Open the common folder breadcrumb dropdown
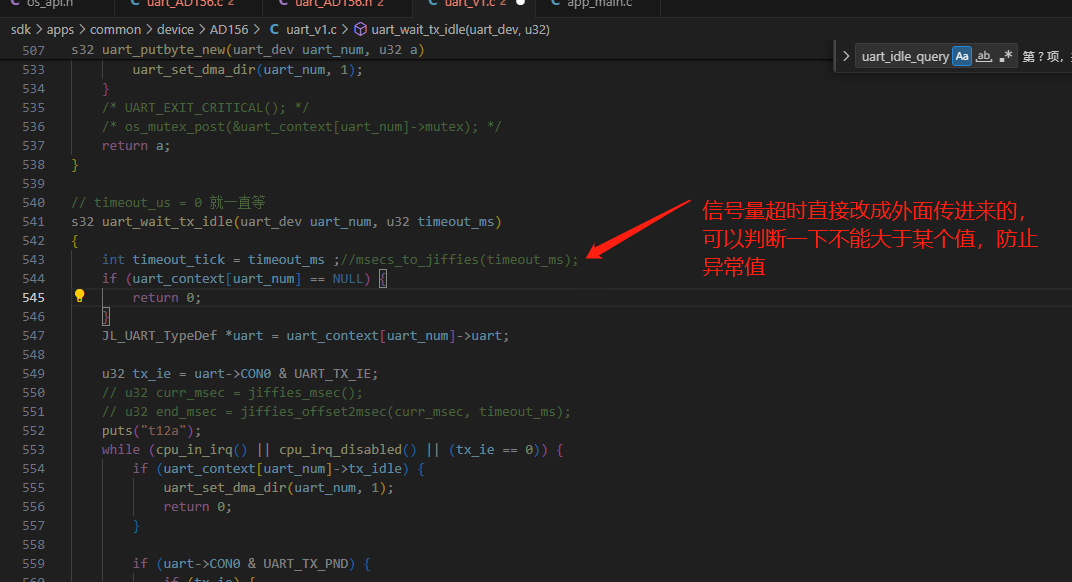Image resolution: width=1072 pixels, height=582 pixels. 116,29
